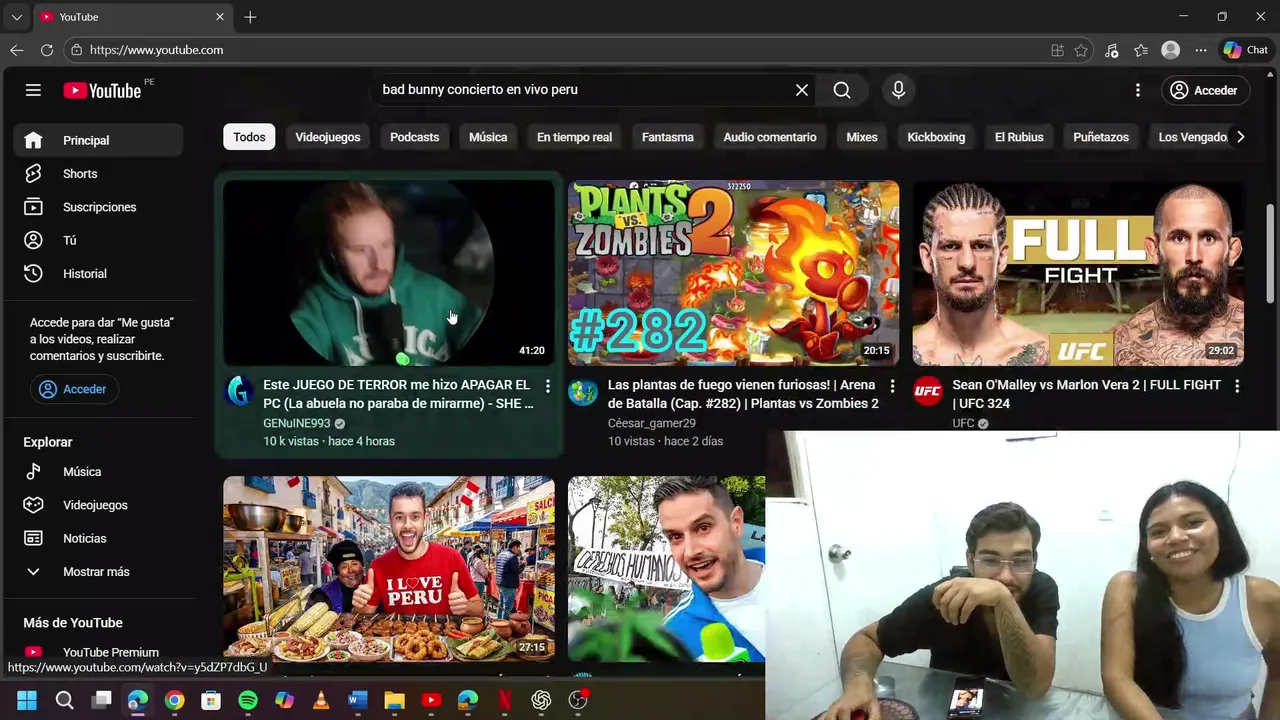1280x720 pixels.
Task: Show more chips with the right arrow
Action: point(1240,137)
